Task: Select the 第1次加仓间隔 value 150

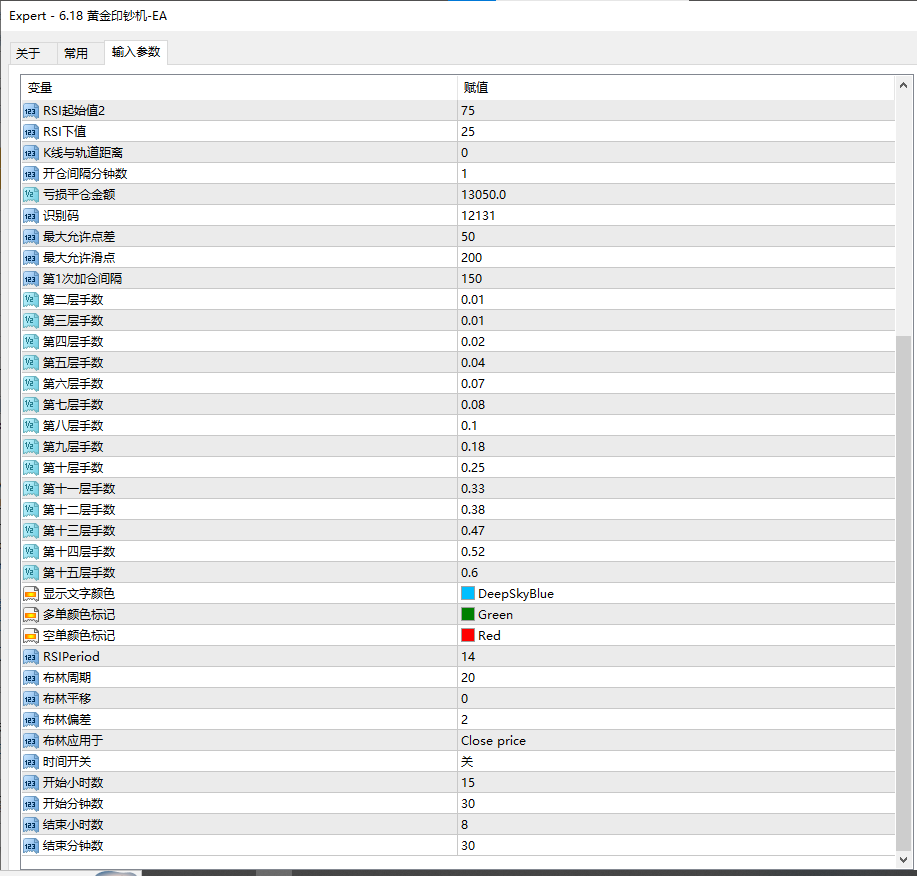Action: (471, 279)
